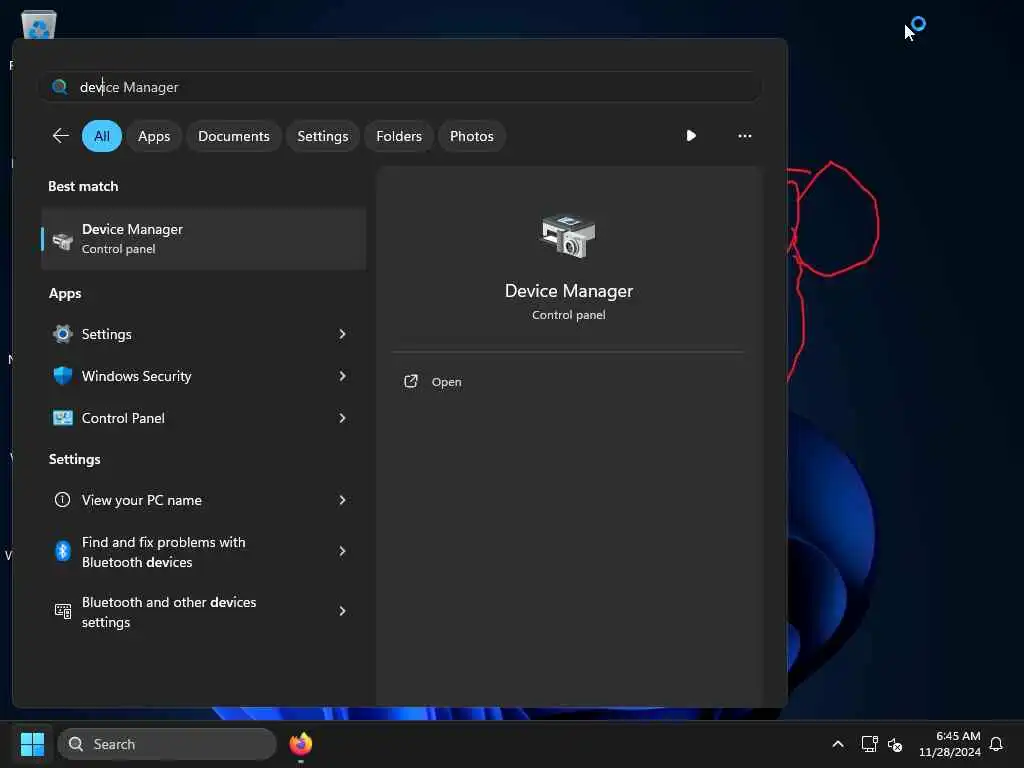This screenshot has width=1024, height=768.
Task: Select the Recycle Bin desktop icon
Action: [x=39, y=24]
